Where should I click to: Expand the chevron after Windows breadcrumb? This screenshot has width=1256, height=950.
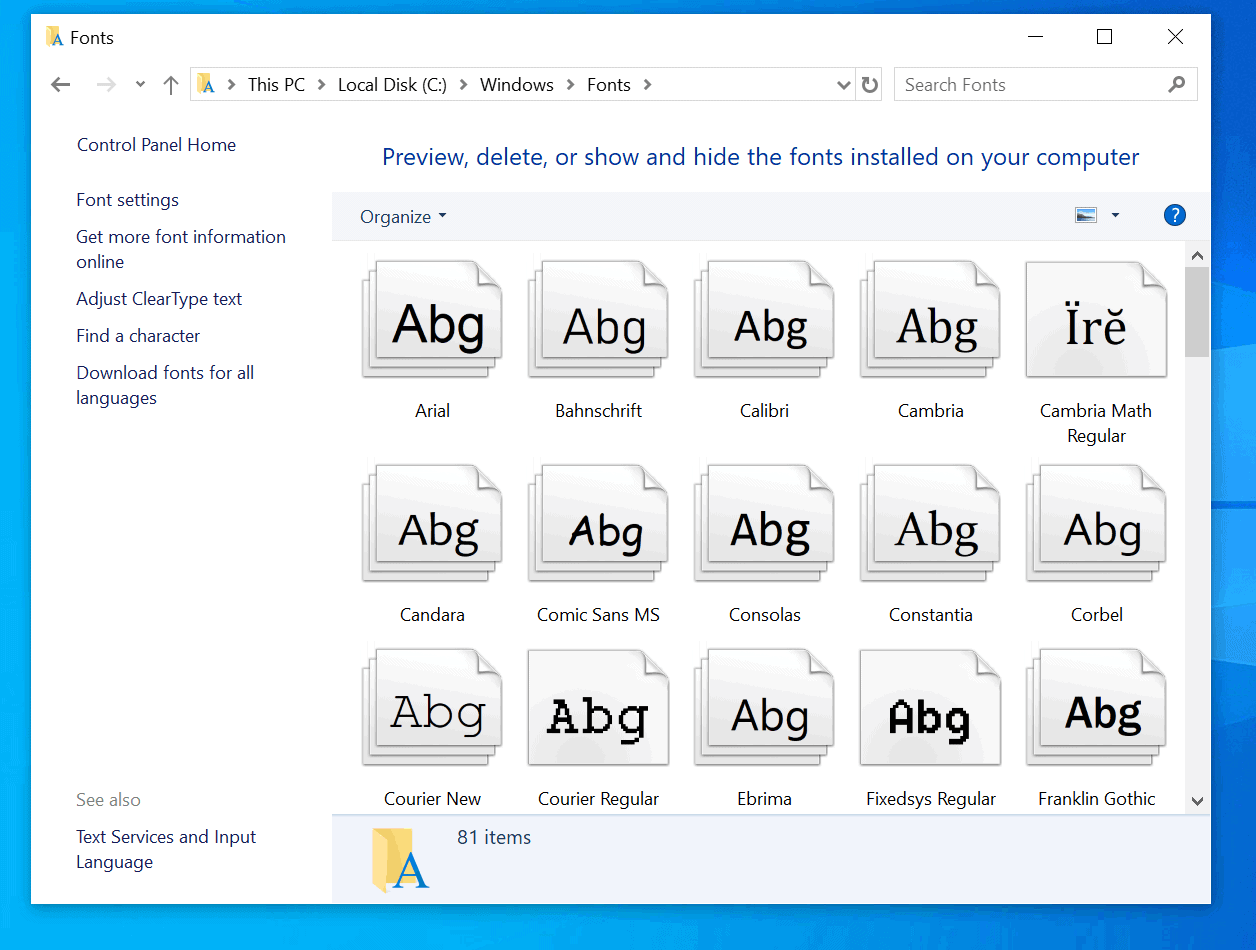[571, 85]
